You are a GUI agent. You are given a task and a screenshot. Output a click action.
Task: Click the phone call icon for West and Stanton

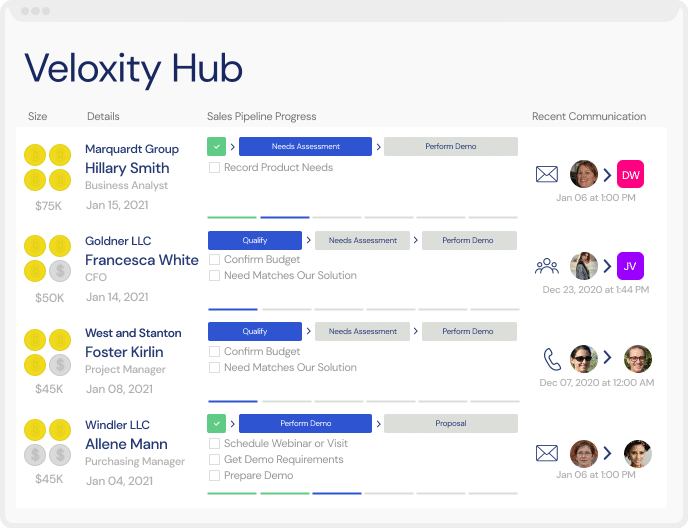552,359
